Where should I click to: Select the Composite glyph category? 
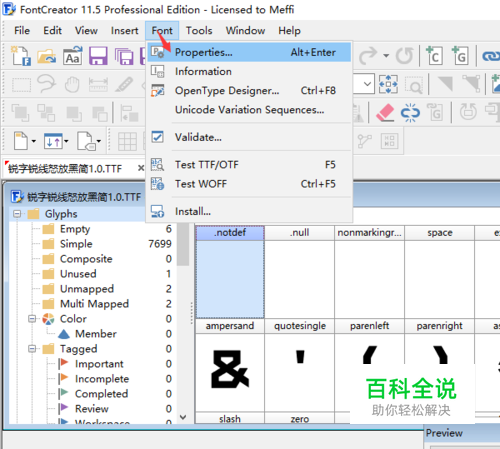point(86,259)
